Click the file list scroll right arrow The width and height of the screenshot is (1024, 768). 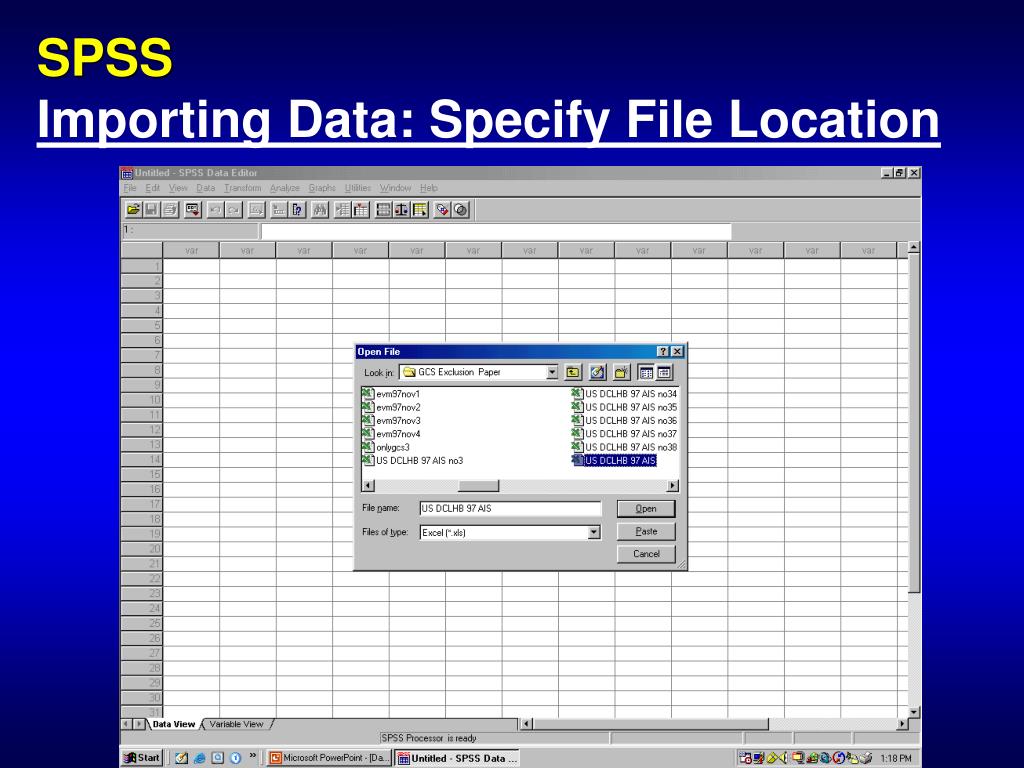(x=673, y=486)
